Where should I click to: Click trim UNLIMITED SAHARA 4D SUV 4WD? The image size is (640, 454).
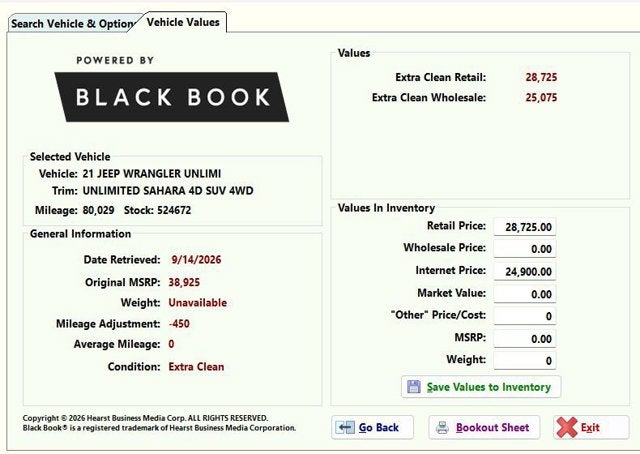coord(168,191)
